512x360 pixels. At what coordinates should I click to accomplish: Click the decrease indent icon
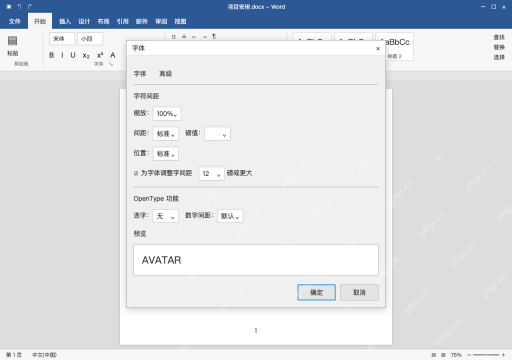194,37
